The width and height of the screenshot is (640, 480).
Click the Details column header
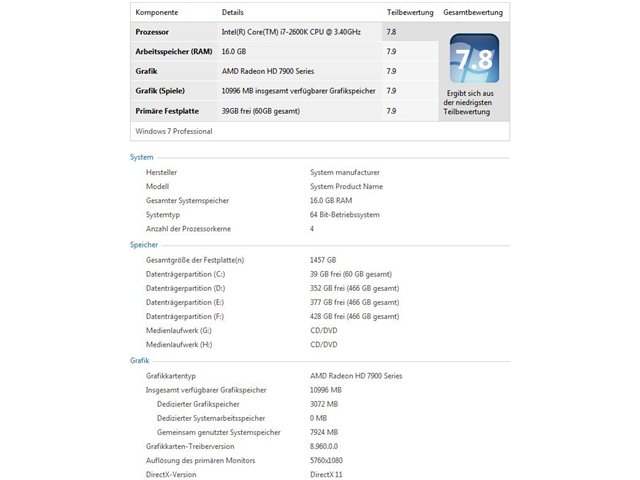tap(233, 12)
